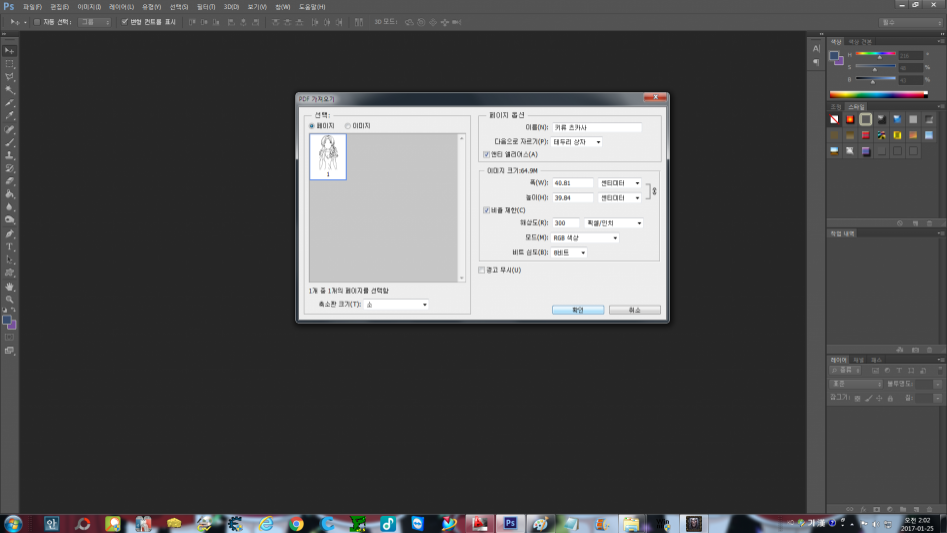The height and width of the screenshot is (533, 947).
Task: Open Photoshop from the Windows taskbar
Action: 510,523
